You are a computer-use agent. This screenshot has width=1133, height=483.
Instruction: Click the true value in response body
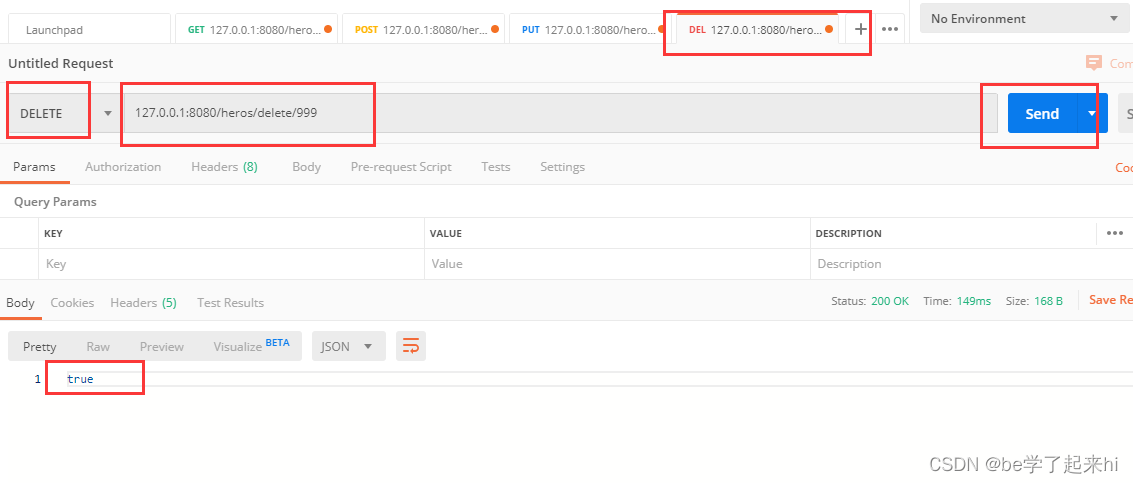[x=80, y=379]
